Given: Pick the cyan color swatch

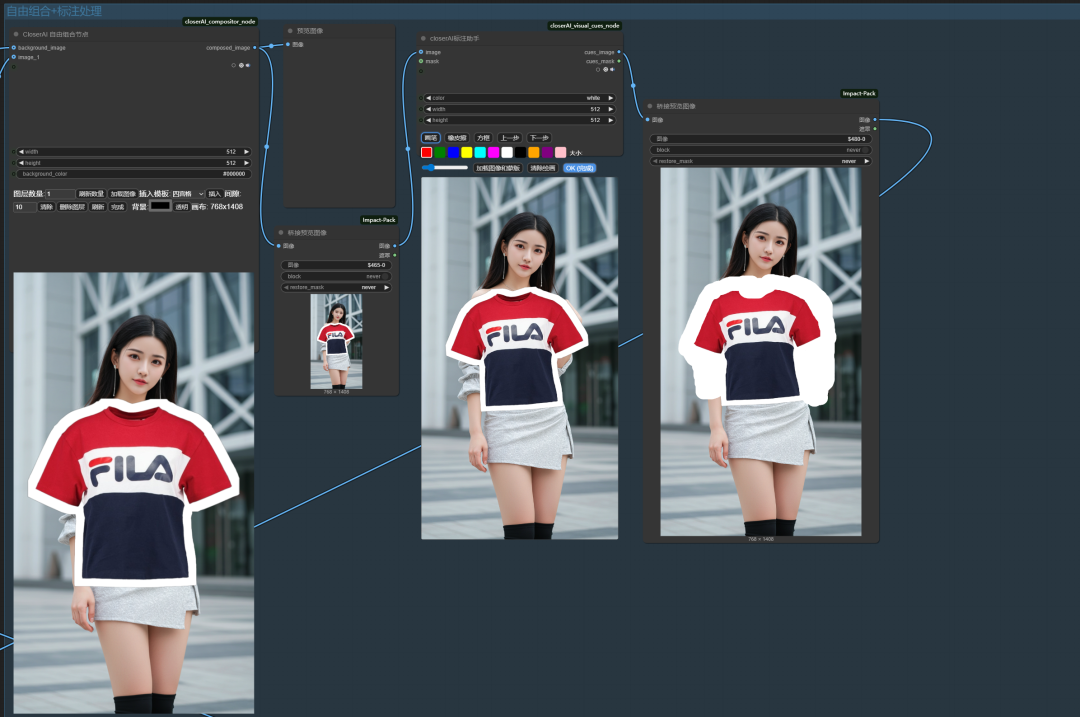Looking at the screenshot, I should pyautogui.click(x=480, y=152).
